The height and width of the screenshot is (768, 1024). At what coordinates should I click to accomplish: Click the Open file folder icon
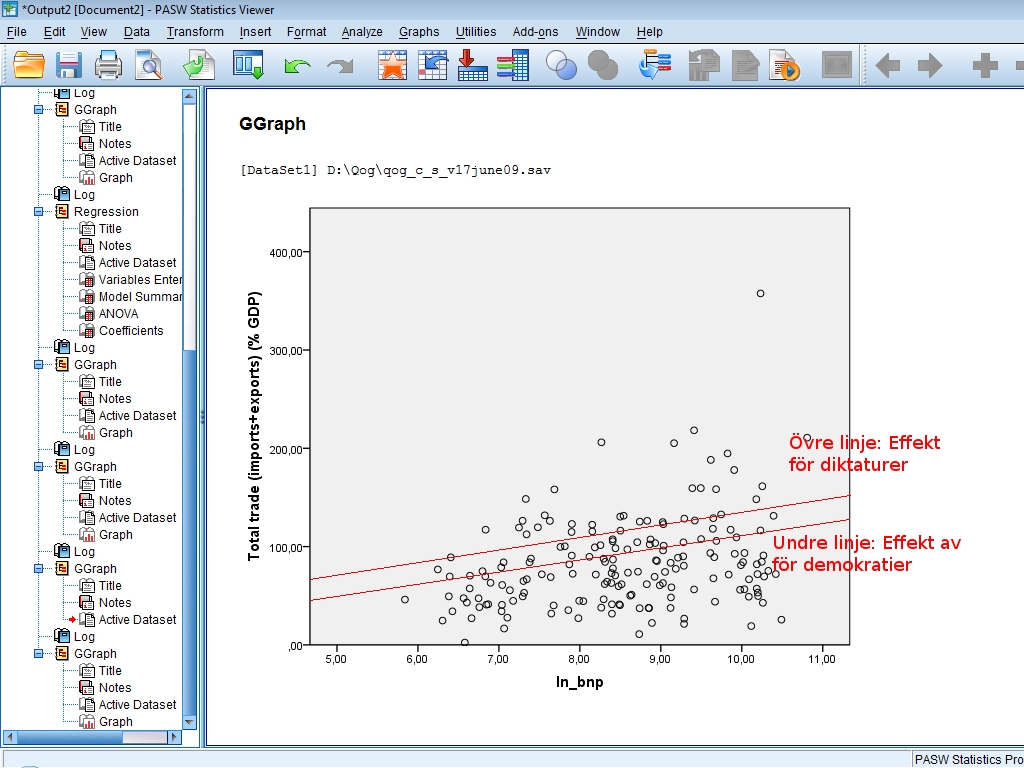29,66
